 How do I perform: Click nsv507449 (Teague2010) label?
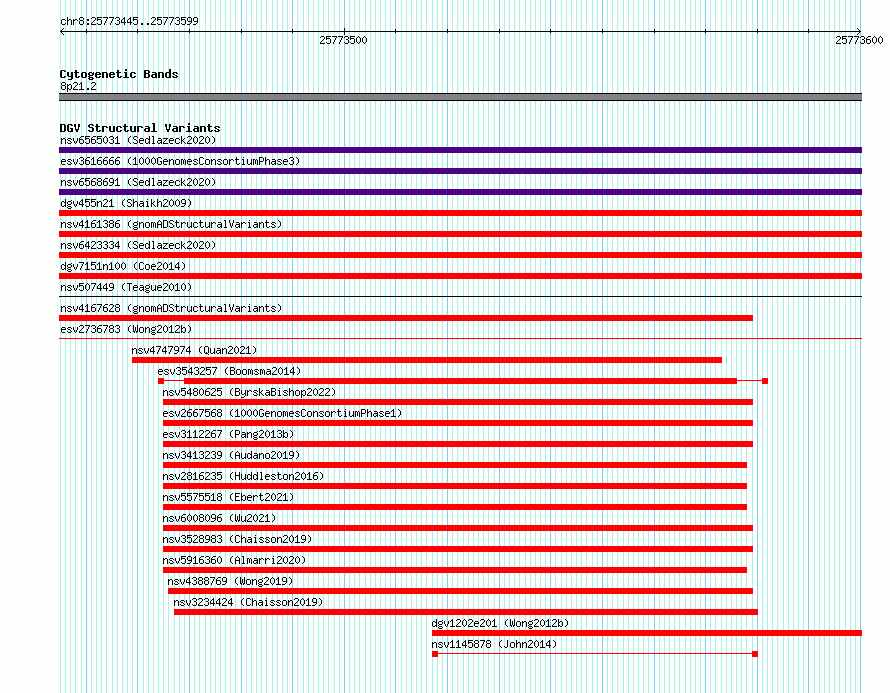coord(126,287)
